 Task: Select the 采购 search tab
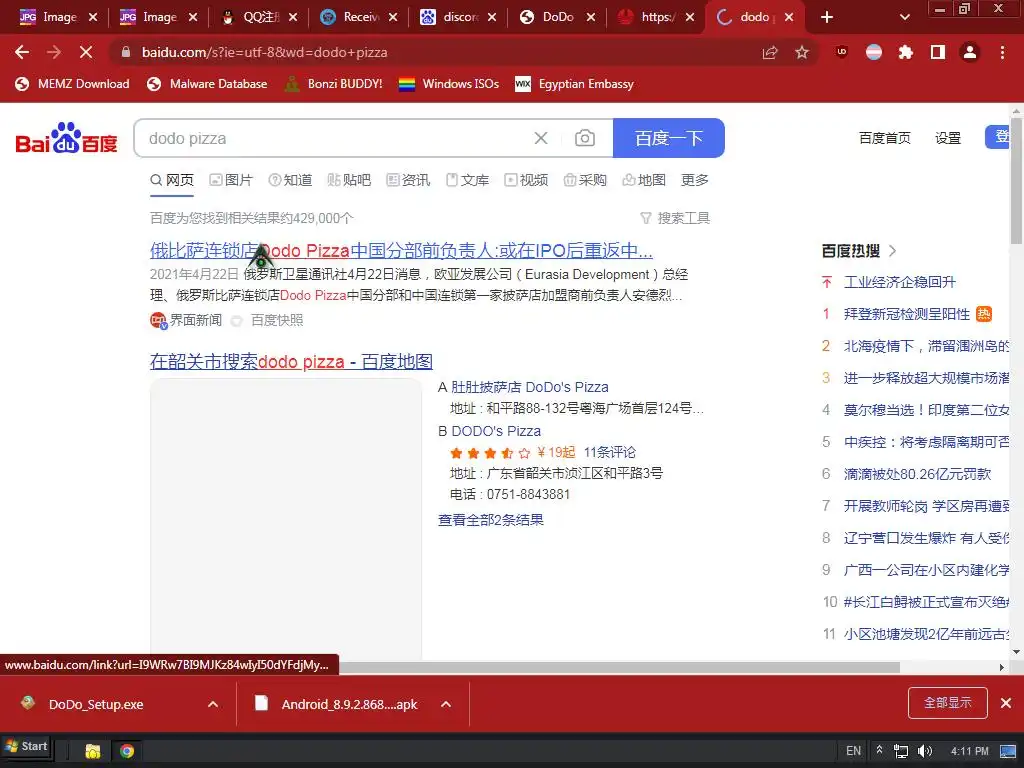(x=585, y=180)
